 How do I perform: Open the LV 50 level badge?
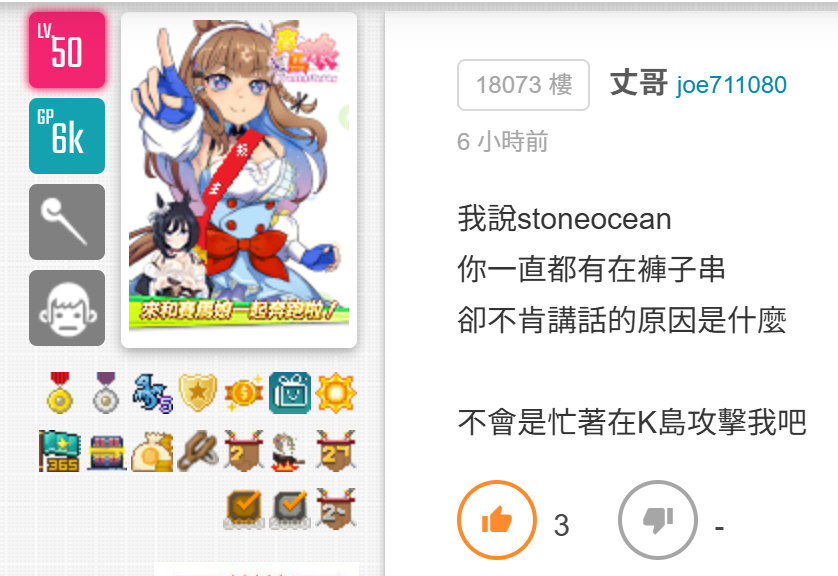[67, 50]
